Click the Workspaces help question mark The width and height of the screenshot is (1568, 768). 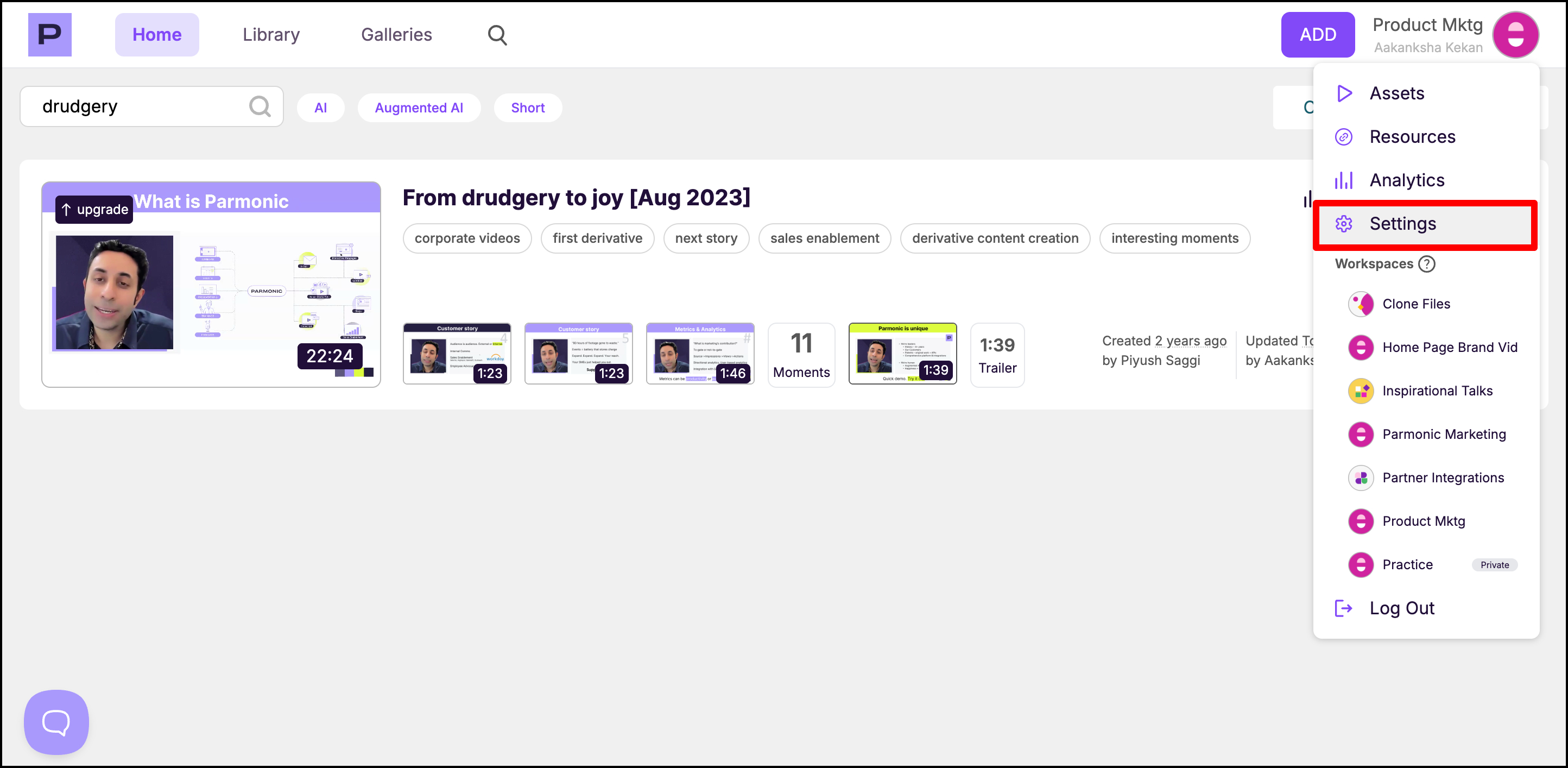coord(1426,264)
